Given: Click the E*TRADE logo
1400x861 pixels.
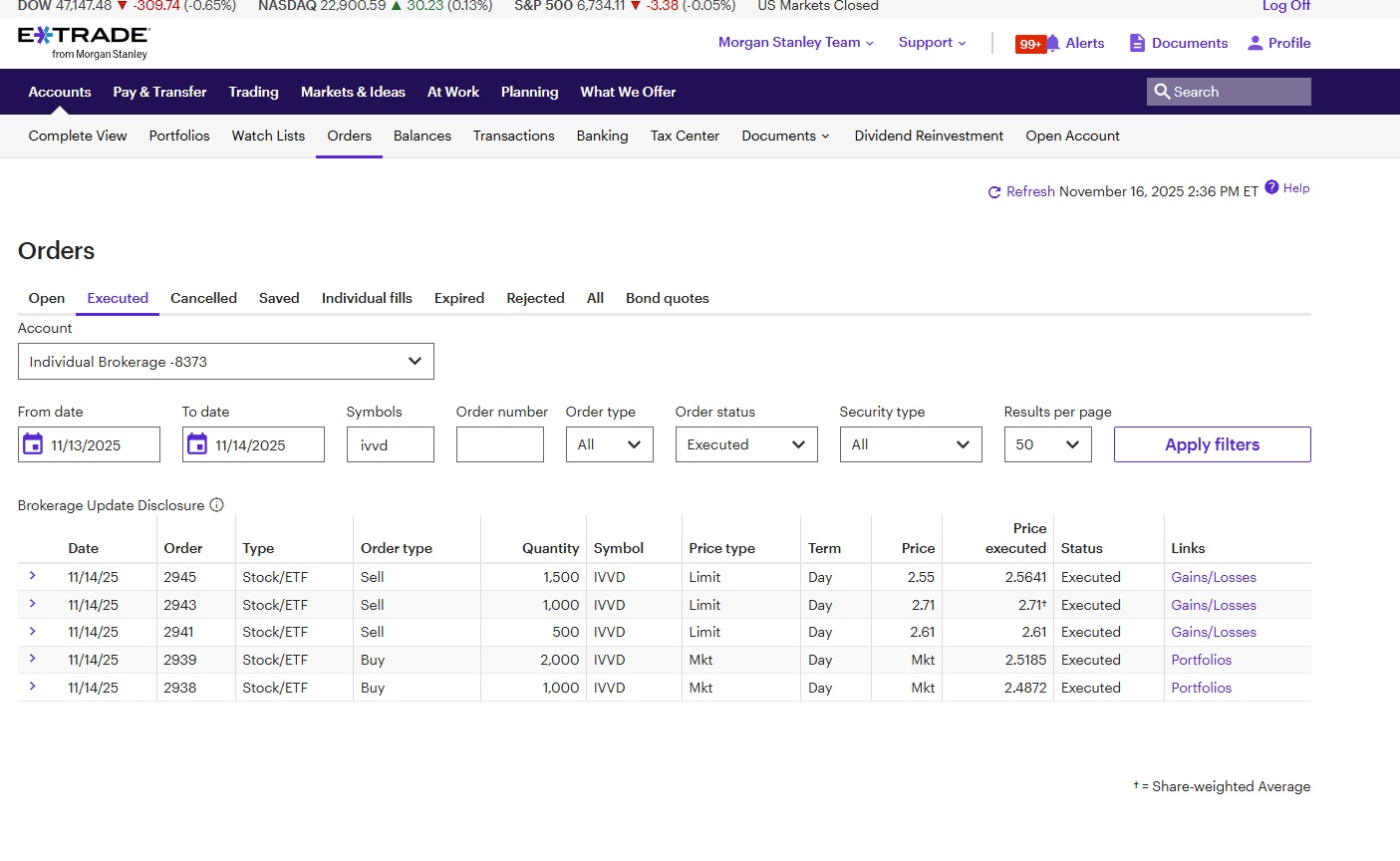Looking at the screenshot, I should coord(84,41).
